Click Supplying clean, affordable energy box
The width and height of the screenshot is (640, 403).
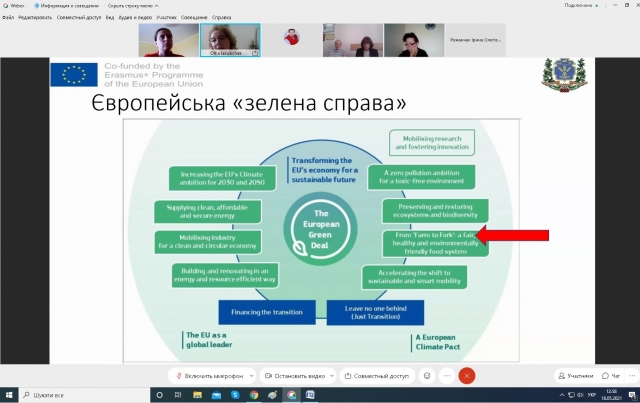coord(207,212)
